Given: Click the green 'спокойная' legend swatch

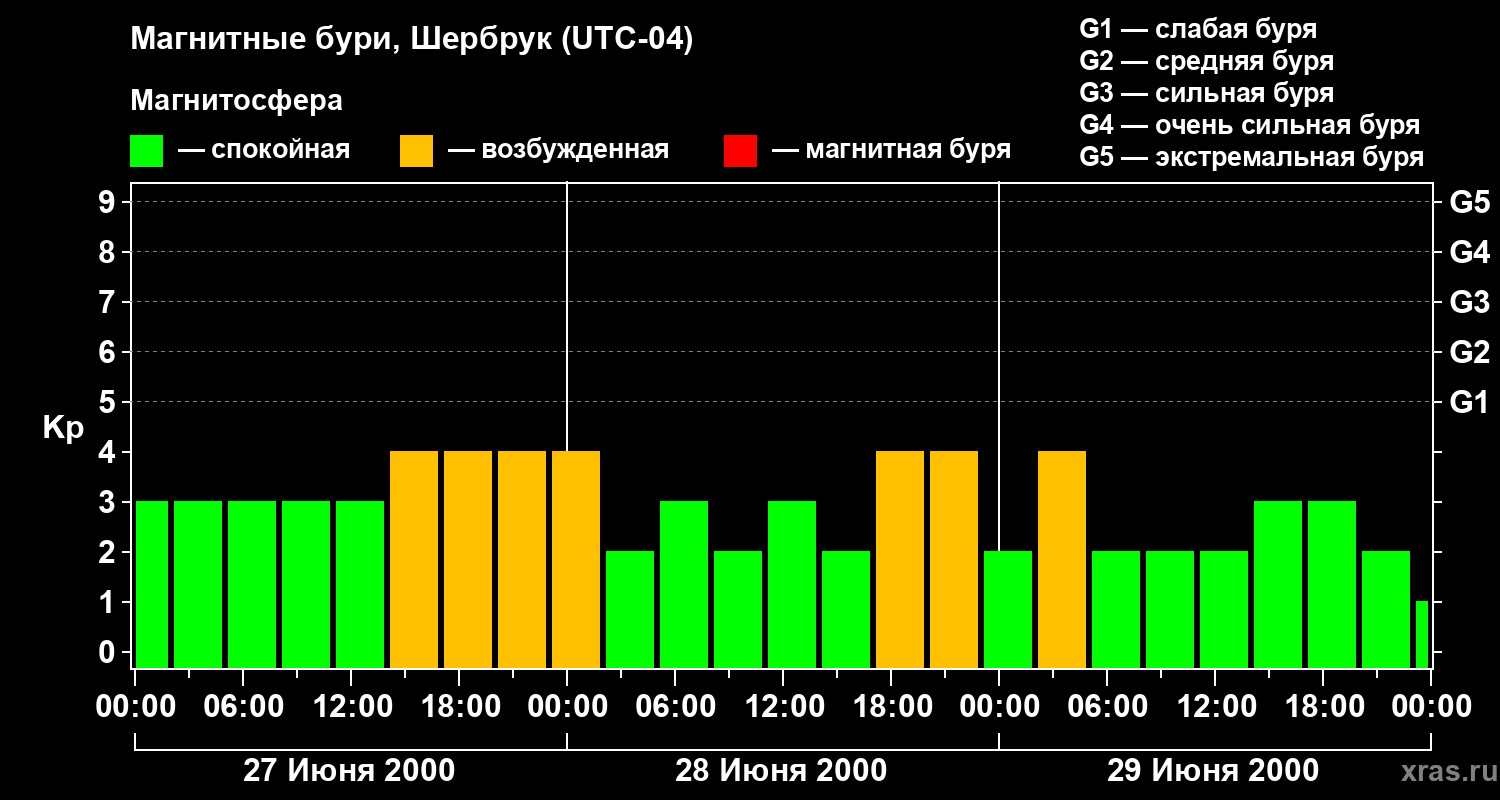Looking at the screenshot, I should pyautogui.click(x=146, y=151).
